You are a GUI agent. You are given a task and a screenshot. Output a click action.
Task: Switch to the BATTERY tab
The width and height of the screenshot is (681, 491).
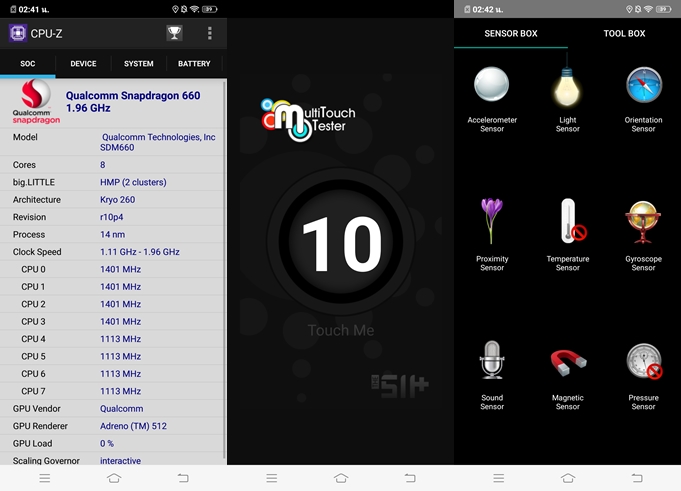point(194,64)
